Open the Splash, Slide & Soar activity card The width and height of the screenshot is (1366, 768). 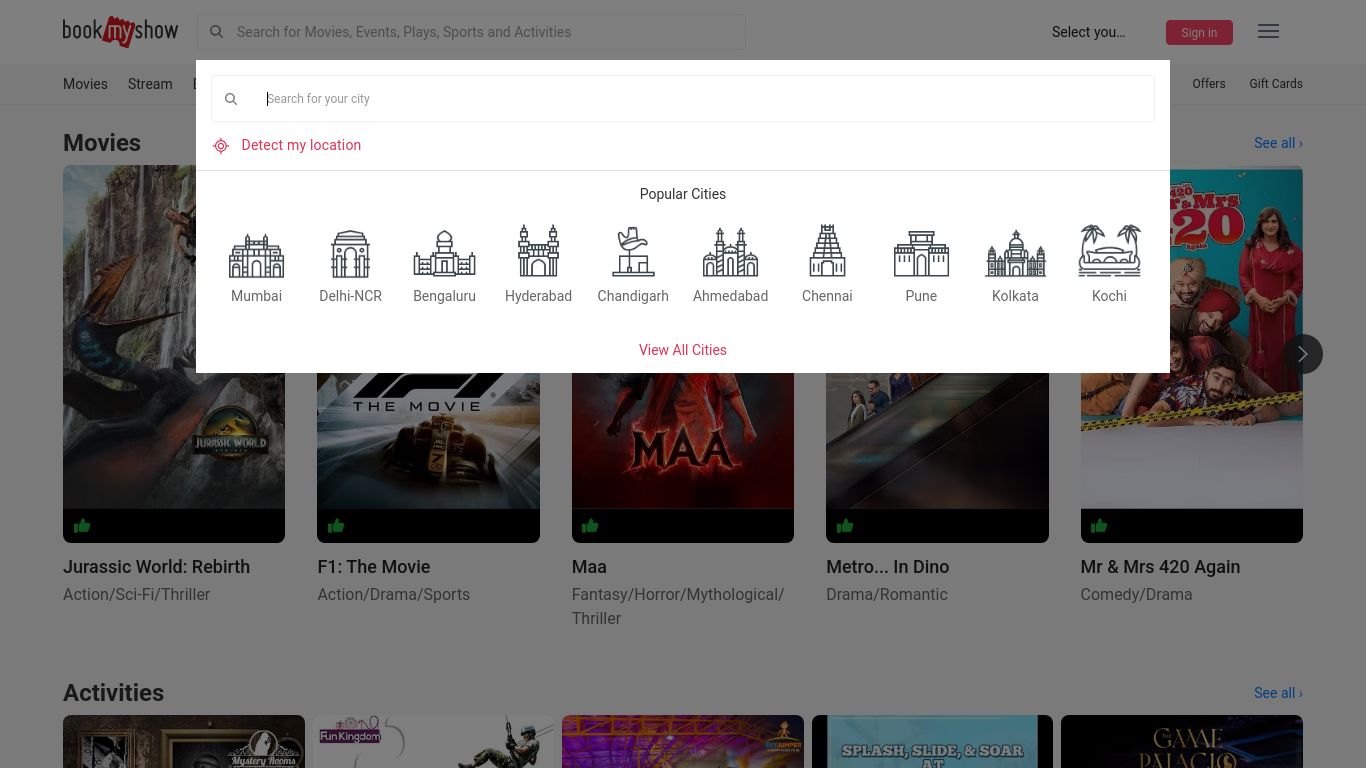tap(932, 741)
